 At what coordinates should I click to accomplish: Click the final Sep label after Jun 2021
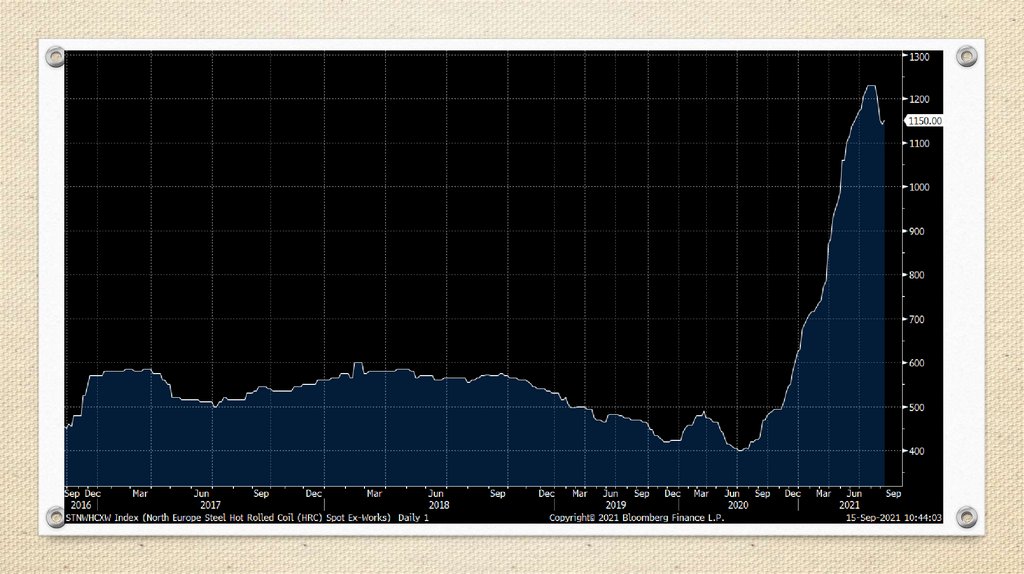893,494
